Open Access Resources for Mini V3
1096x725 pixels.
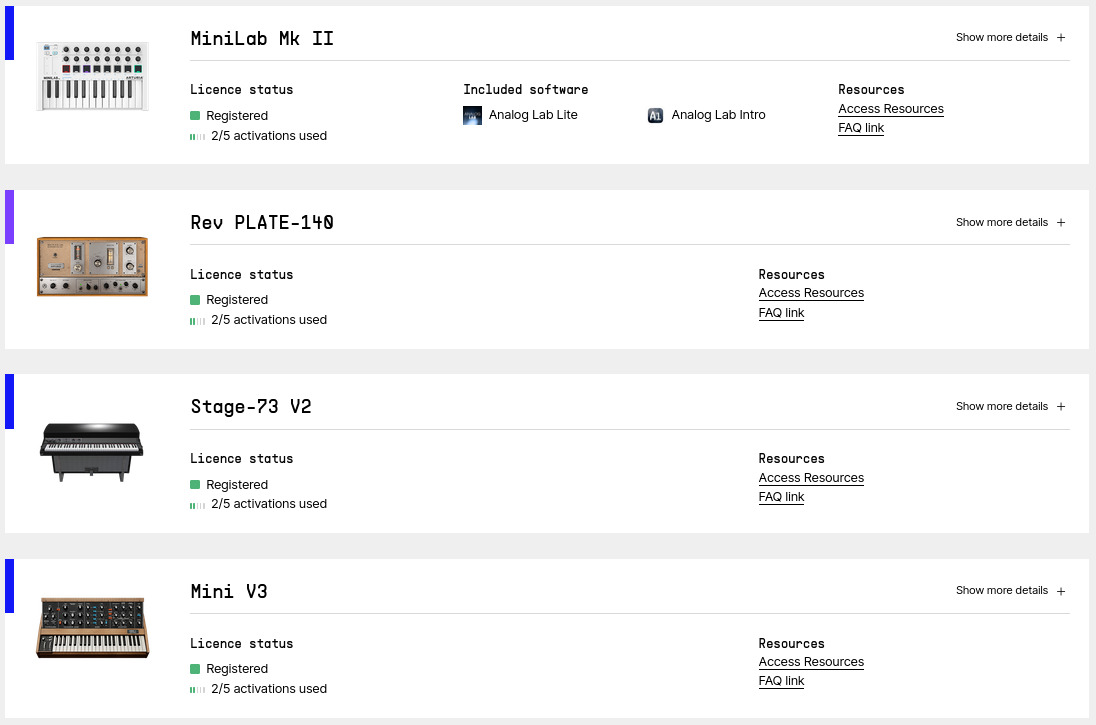click(811, 662)
